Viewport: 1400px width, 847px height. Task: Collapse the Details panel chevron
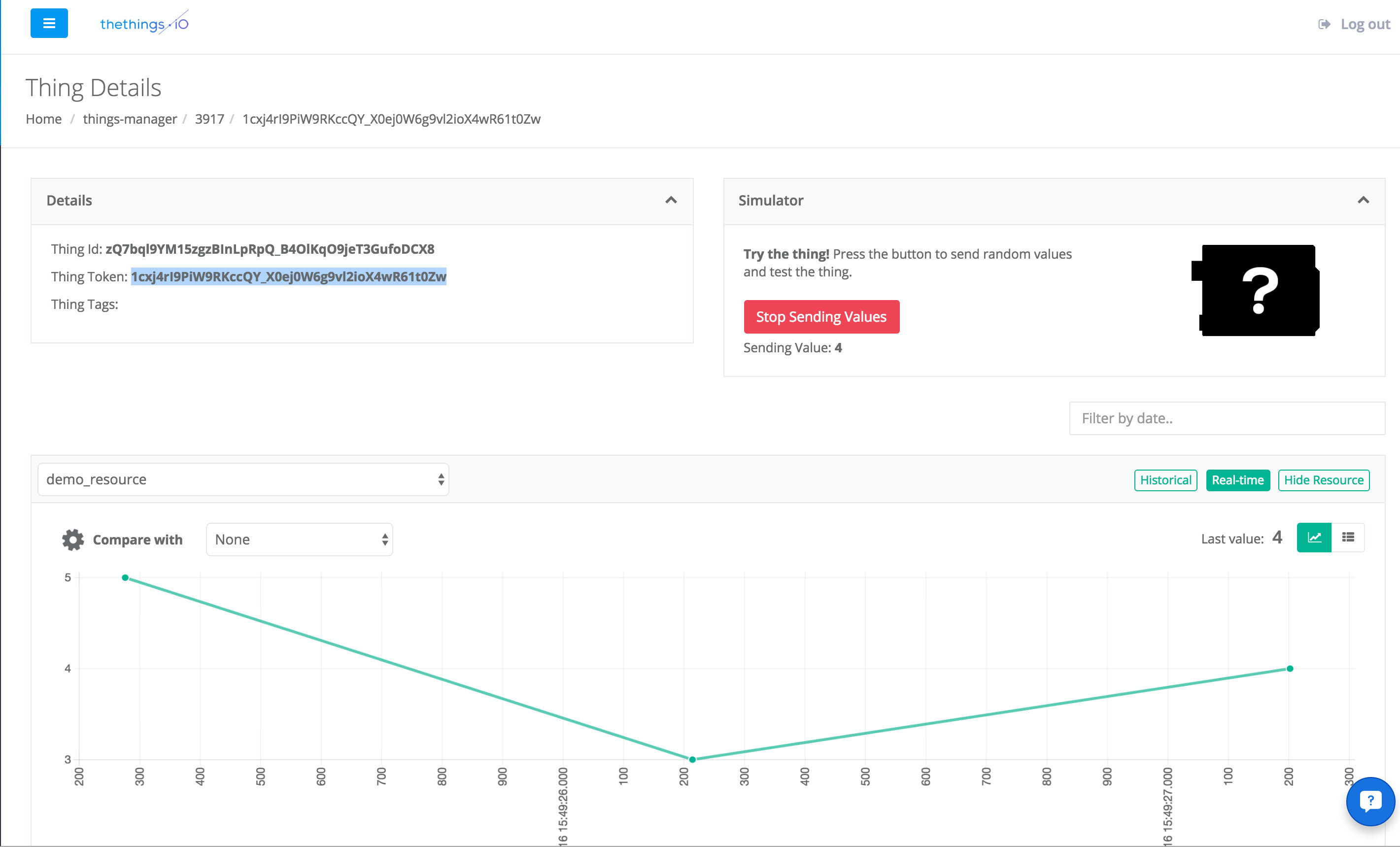671,200
